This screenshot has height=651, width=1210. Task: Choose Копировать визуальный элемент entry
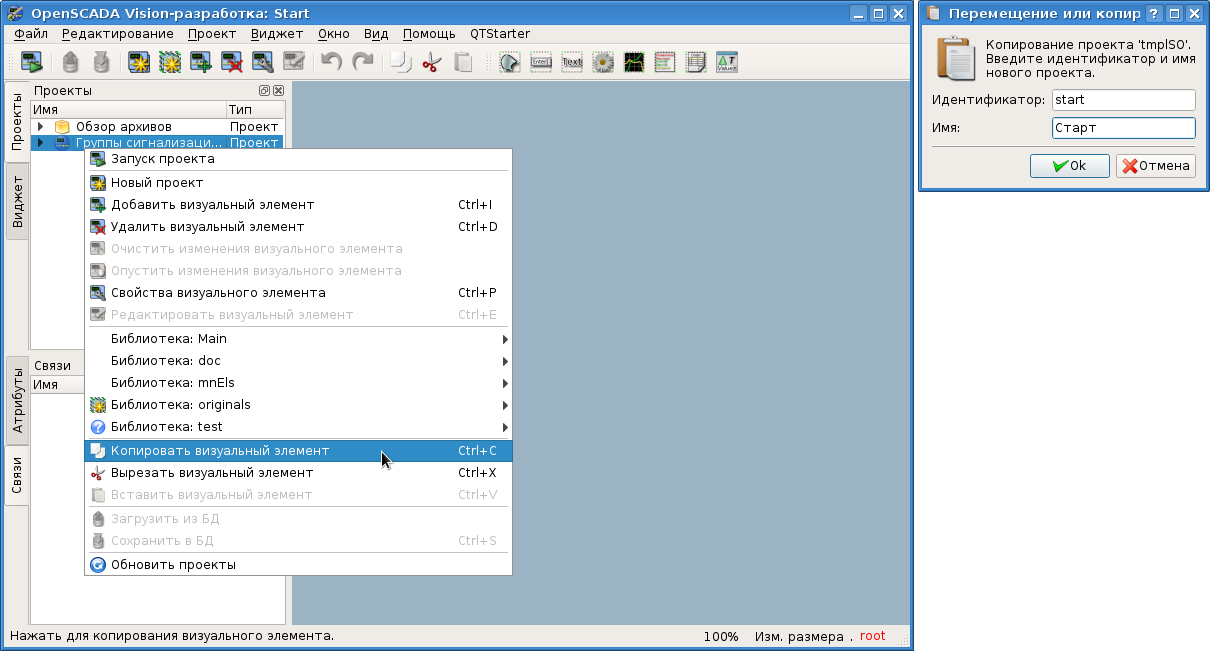(x=298, y=451)
